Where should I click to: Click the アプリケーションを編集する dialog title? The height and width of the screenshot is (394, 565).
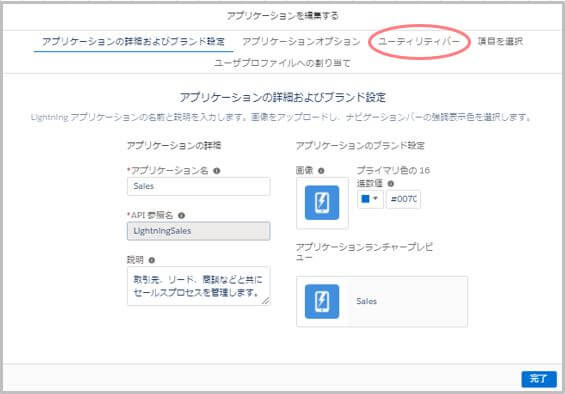pyautogui.click(x=282, y=16)
